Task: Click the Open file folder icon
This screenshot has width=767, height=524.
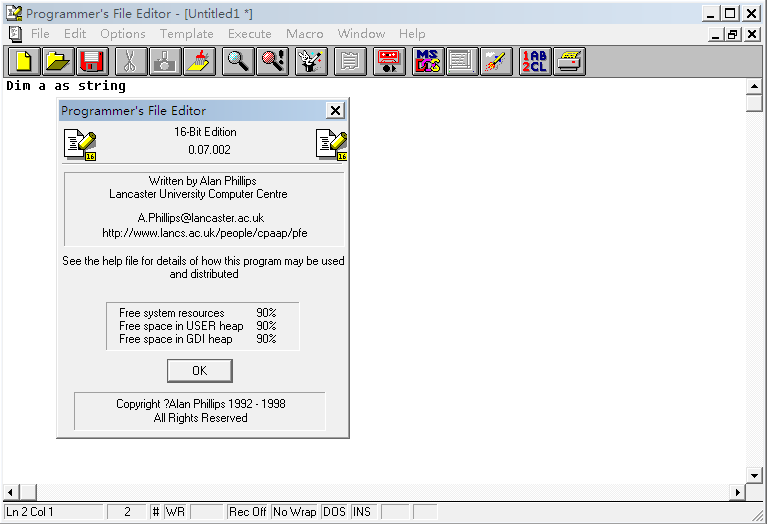Action: coord(58,61)
